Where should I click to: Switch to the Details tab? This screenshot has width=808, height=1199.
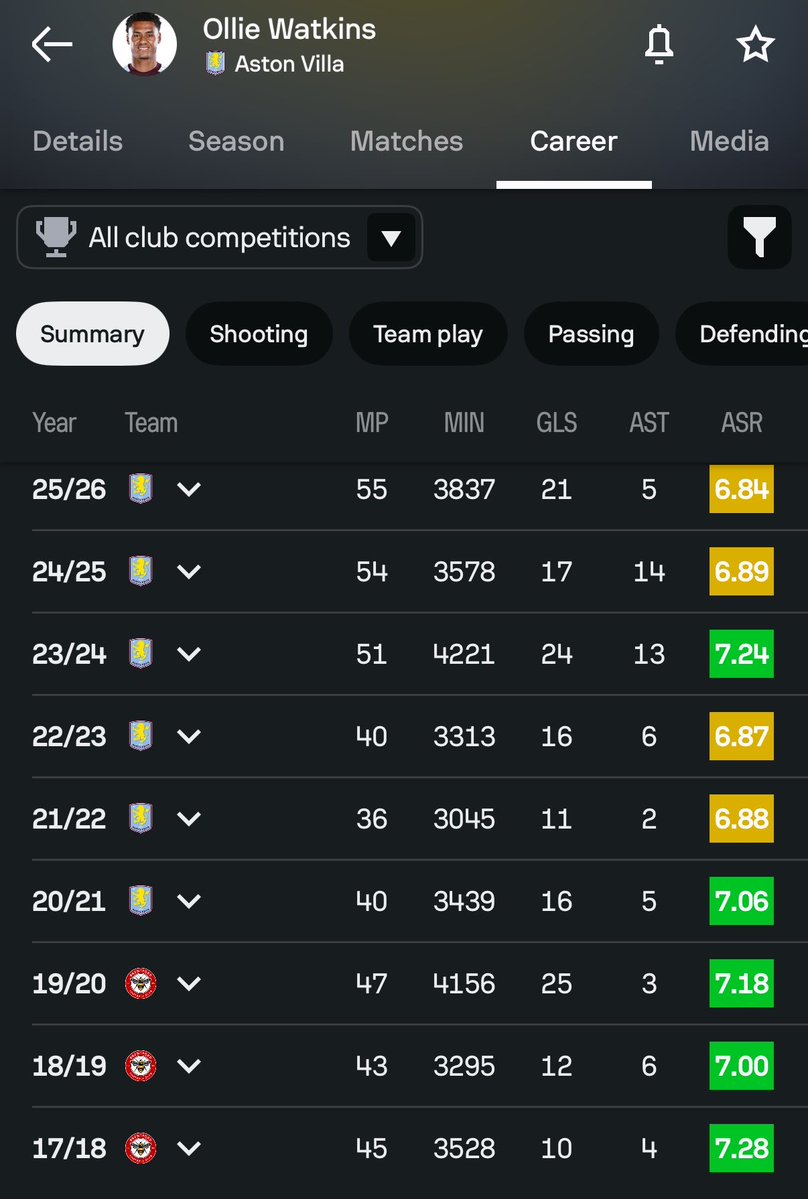pos(77,141)
